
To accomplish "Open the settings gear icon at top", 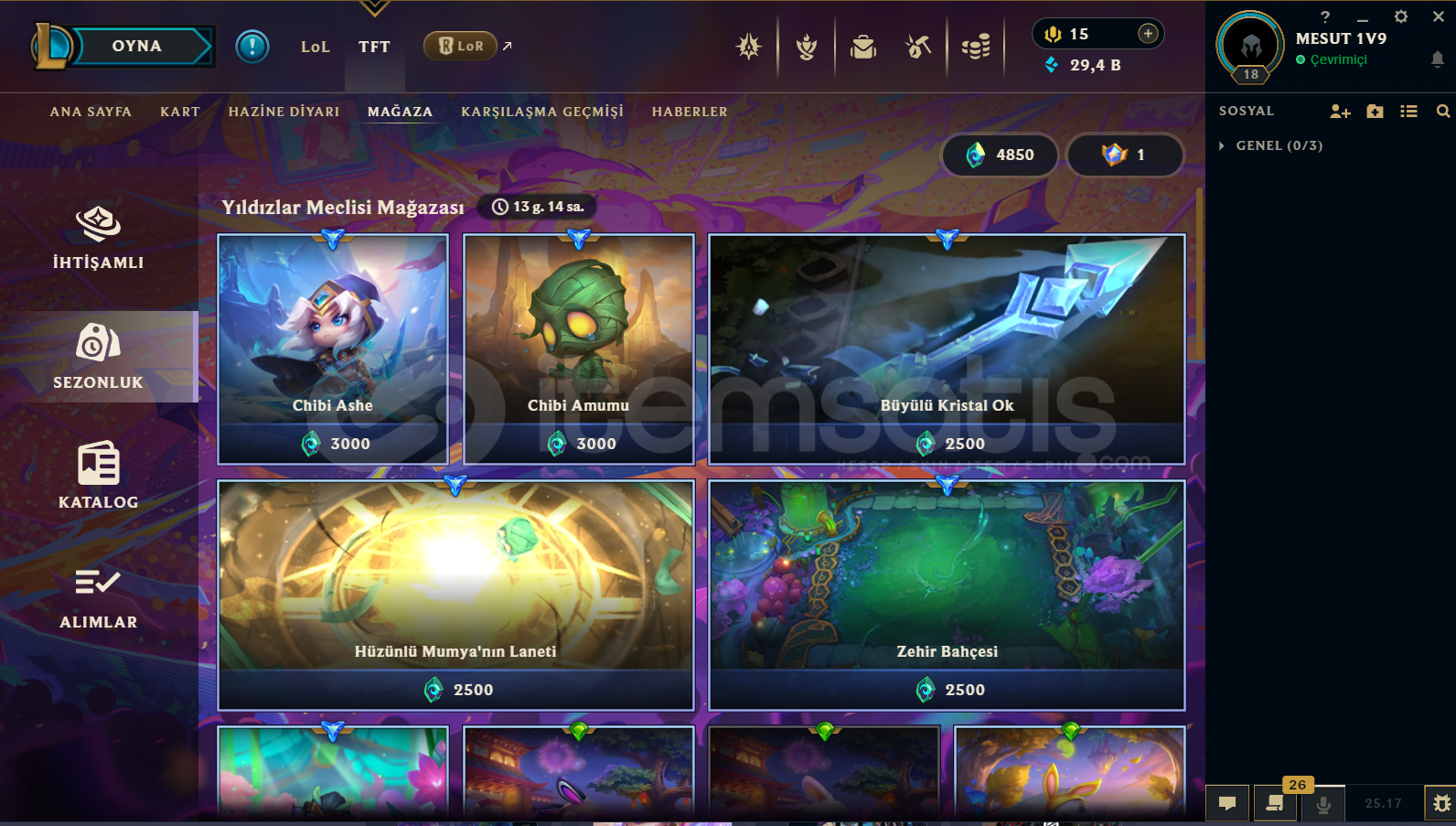I will (x=1400, y=16).
